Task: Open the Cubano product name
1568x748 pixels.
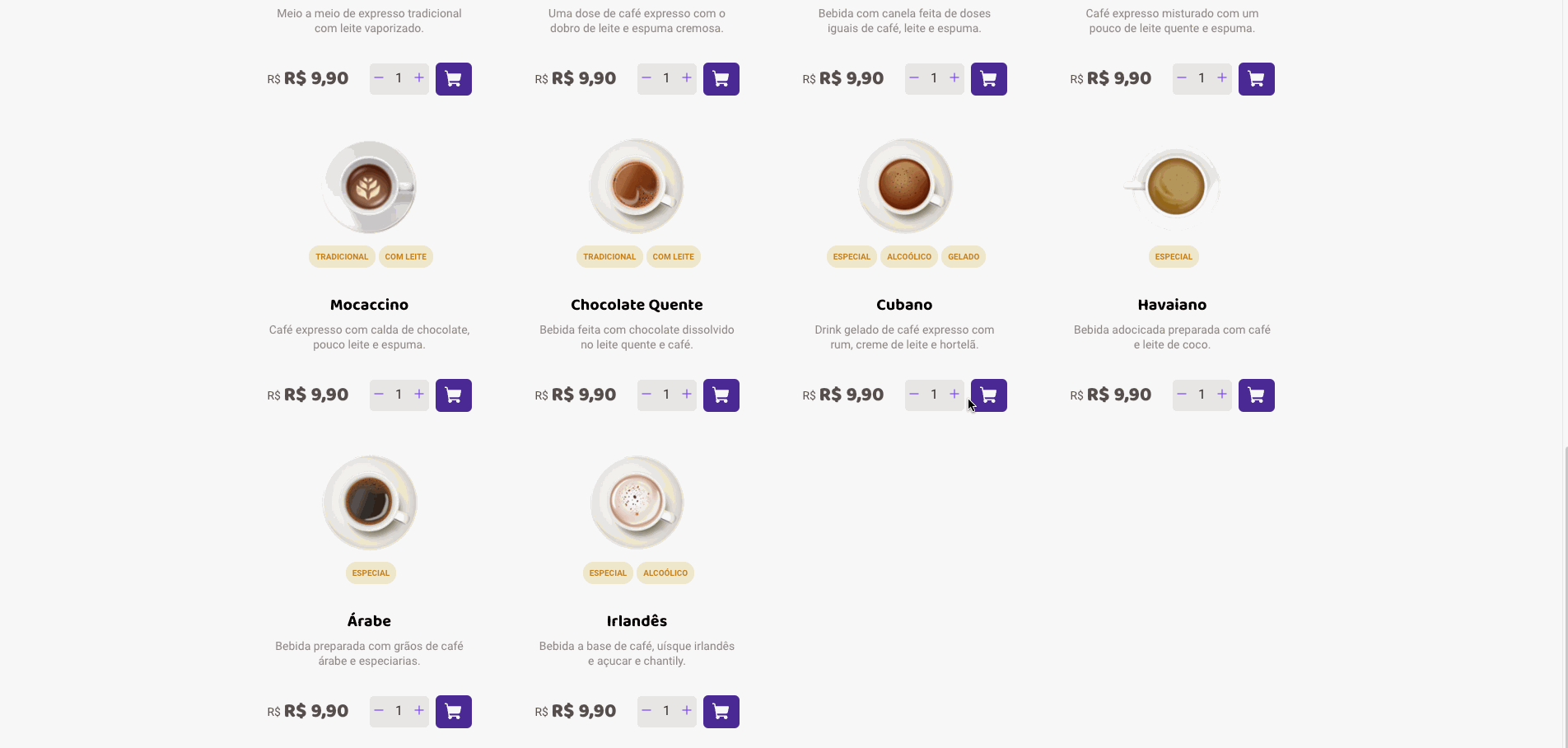Action: 903,304
